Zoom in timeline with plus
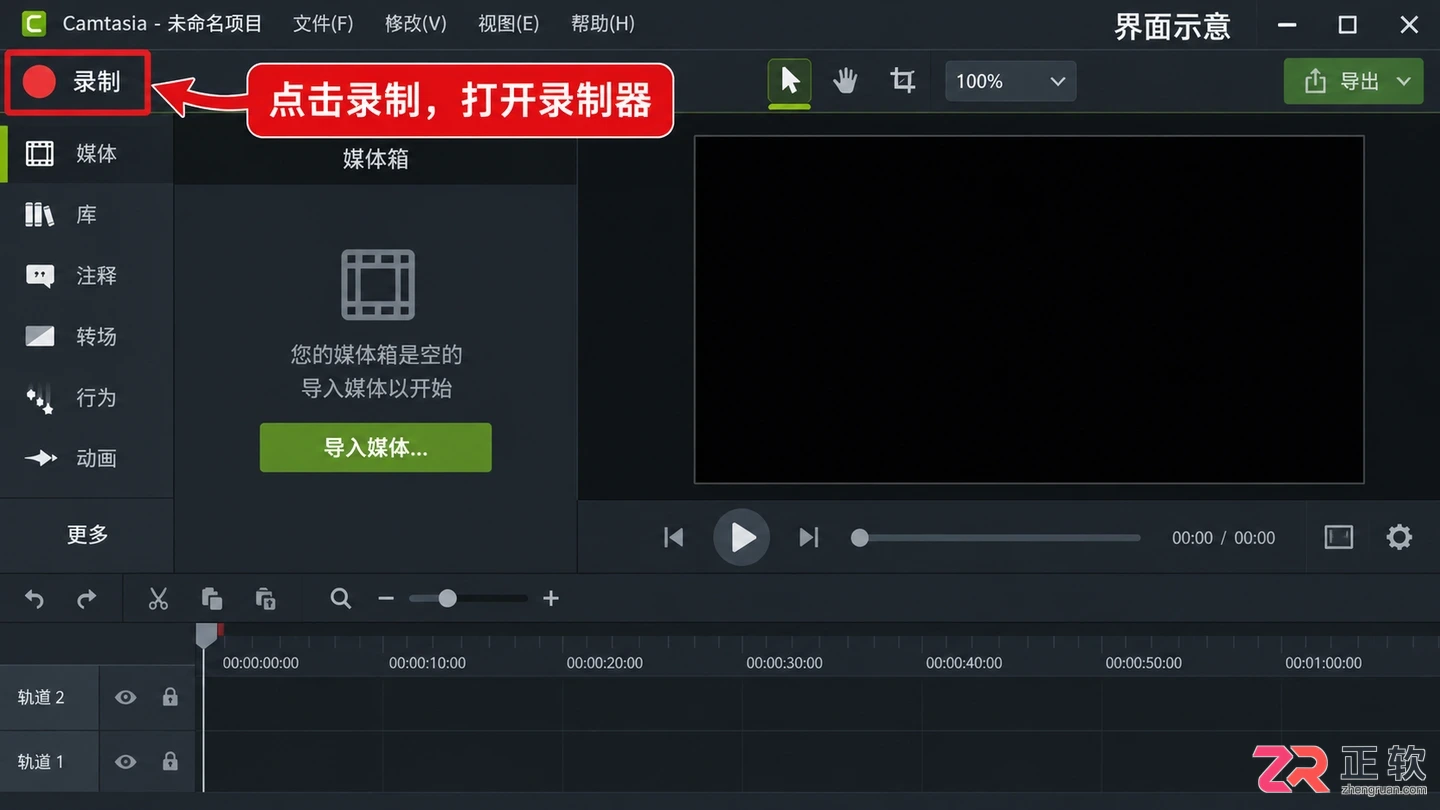This screenshot has height=810, width=1440. coord(551,599)
